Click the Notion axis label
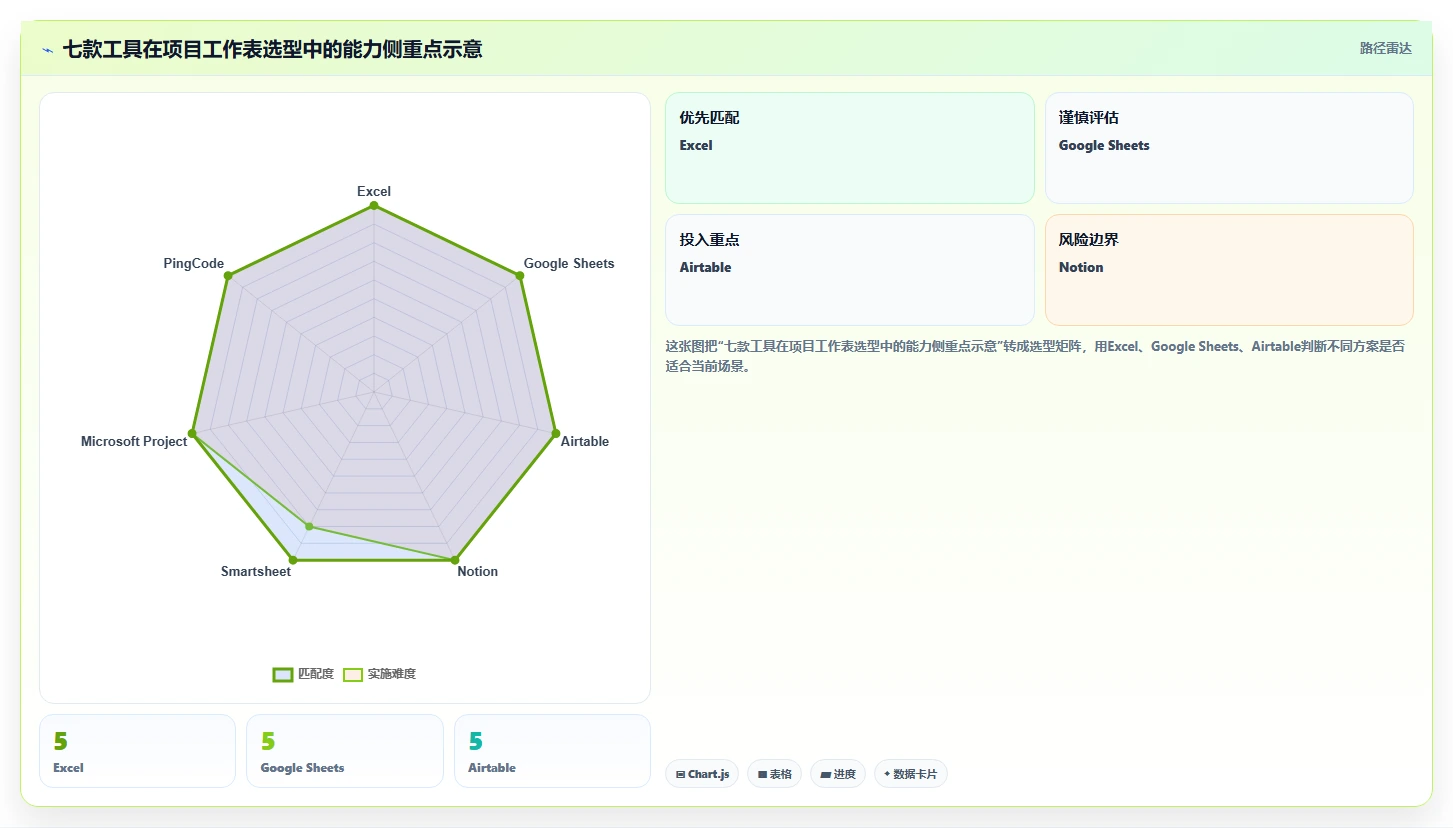Screen dimensions: 1453x828 (477, 572)
